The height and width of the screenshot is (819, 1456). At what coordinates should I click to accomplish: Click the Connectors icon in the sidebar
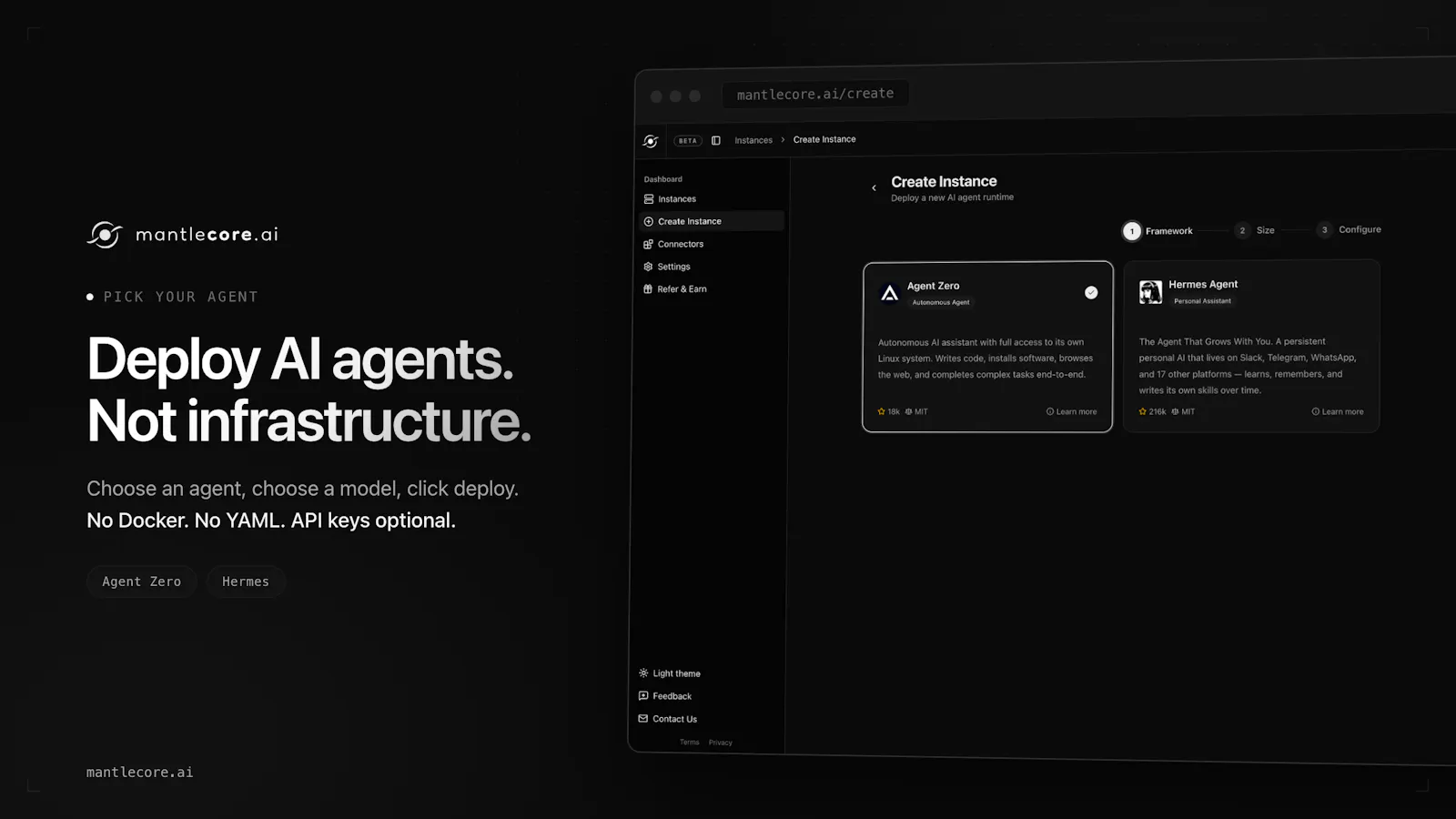(649, 244)
